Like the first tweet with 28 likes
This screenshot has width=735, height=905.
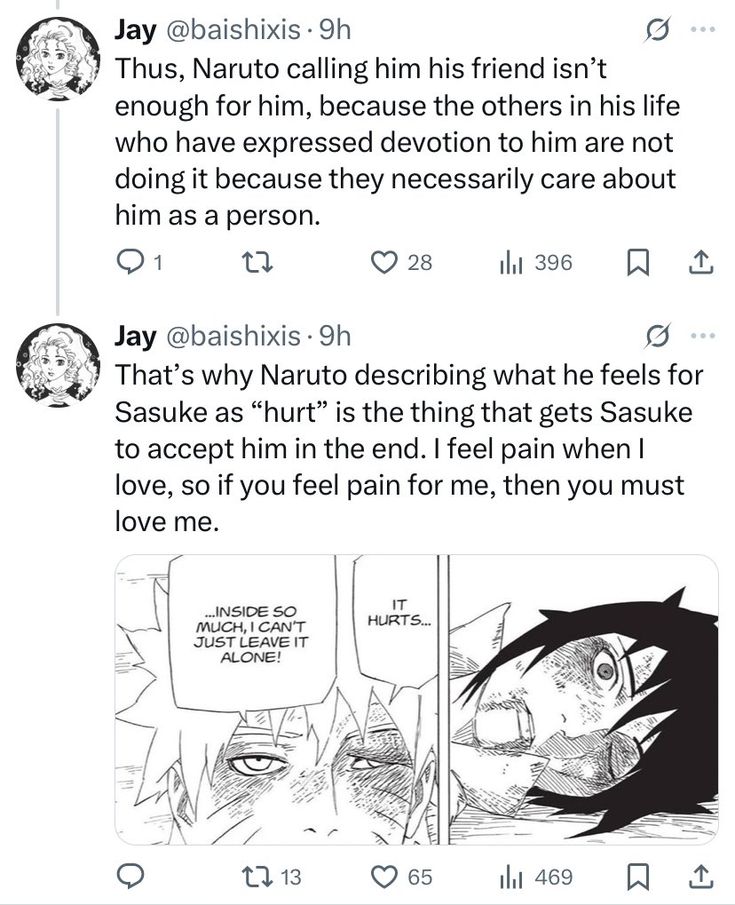coord(385,262)
